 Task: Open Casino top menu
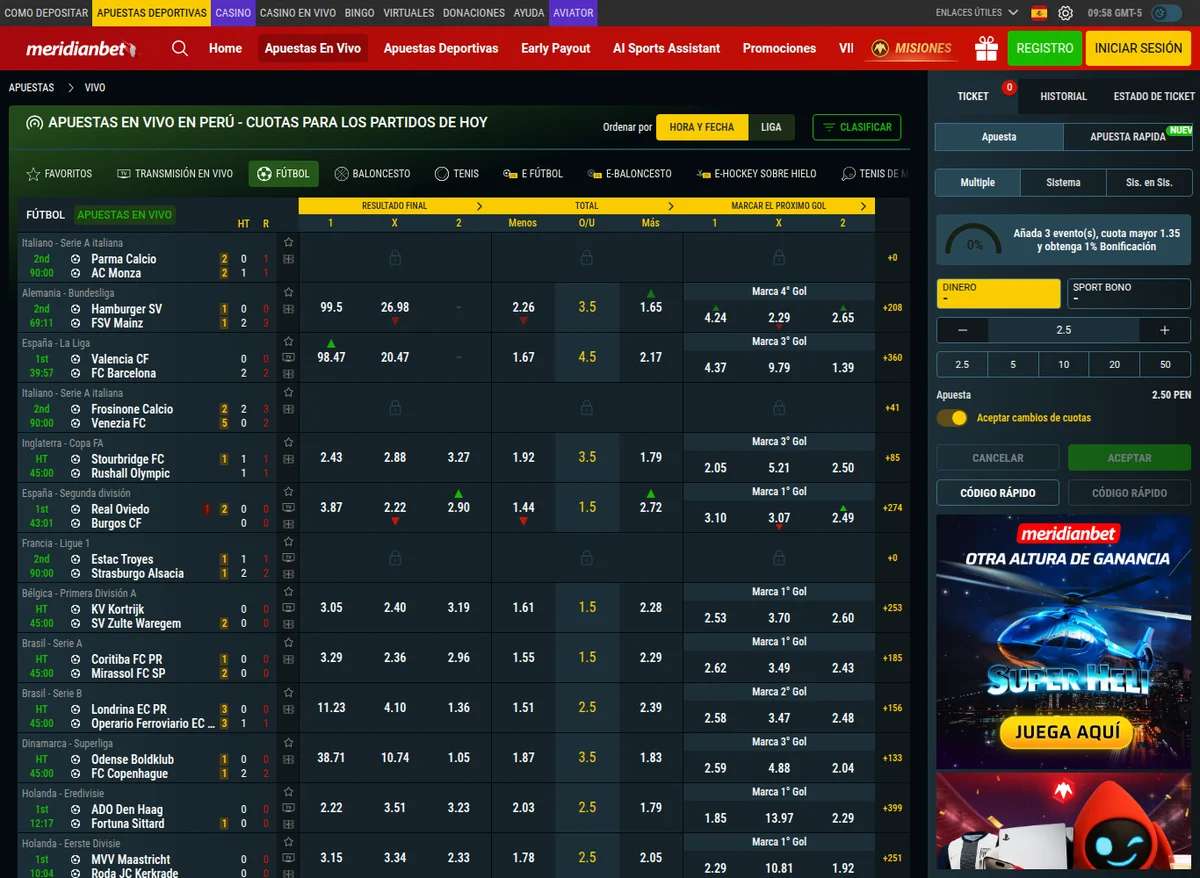click(233, 13)
